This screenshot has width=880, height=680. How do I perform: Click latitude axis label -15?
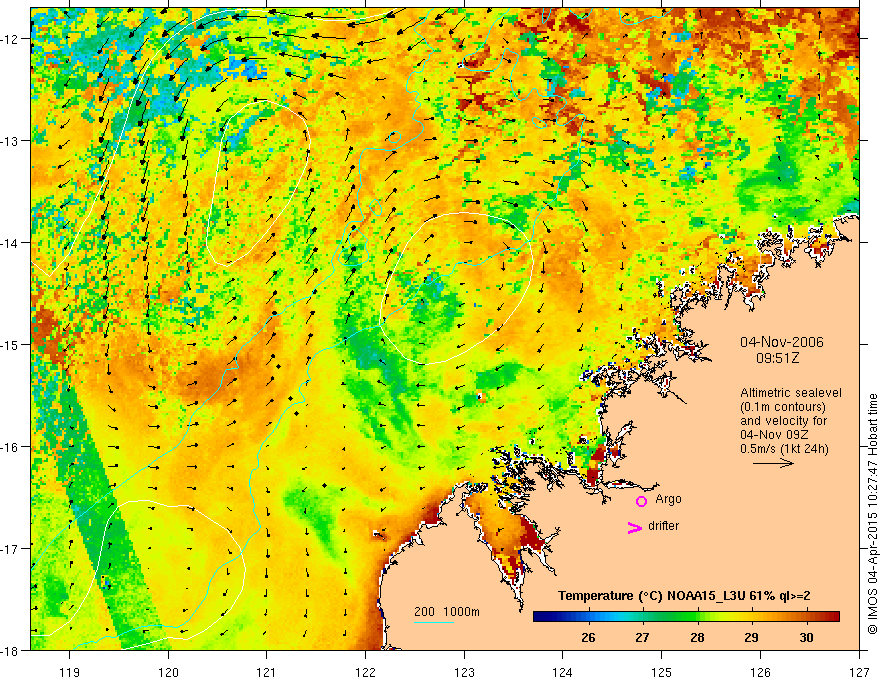(x=11, y=344)
